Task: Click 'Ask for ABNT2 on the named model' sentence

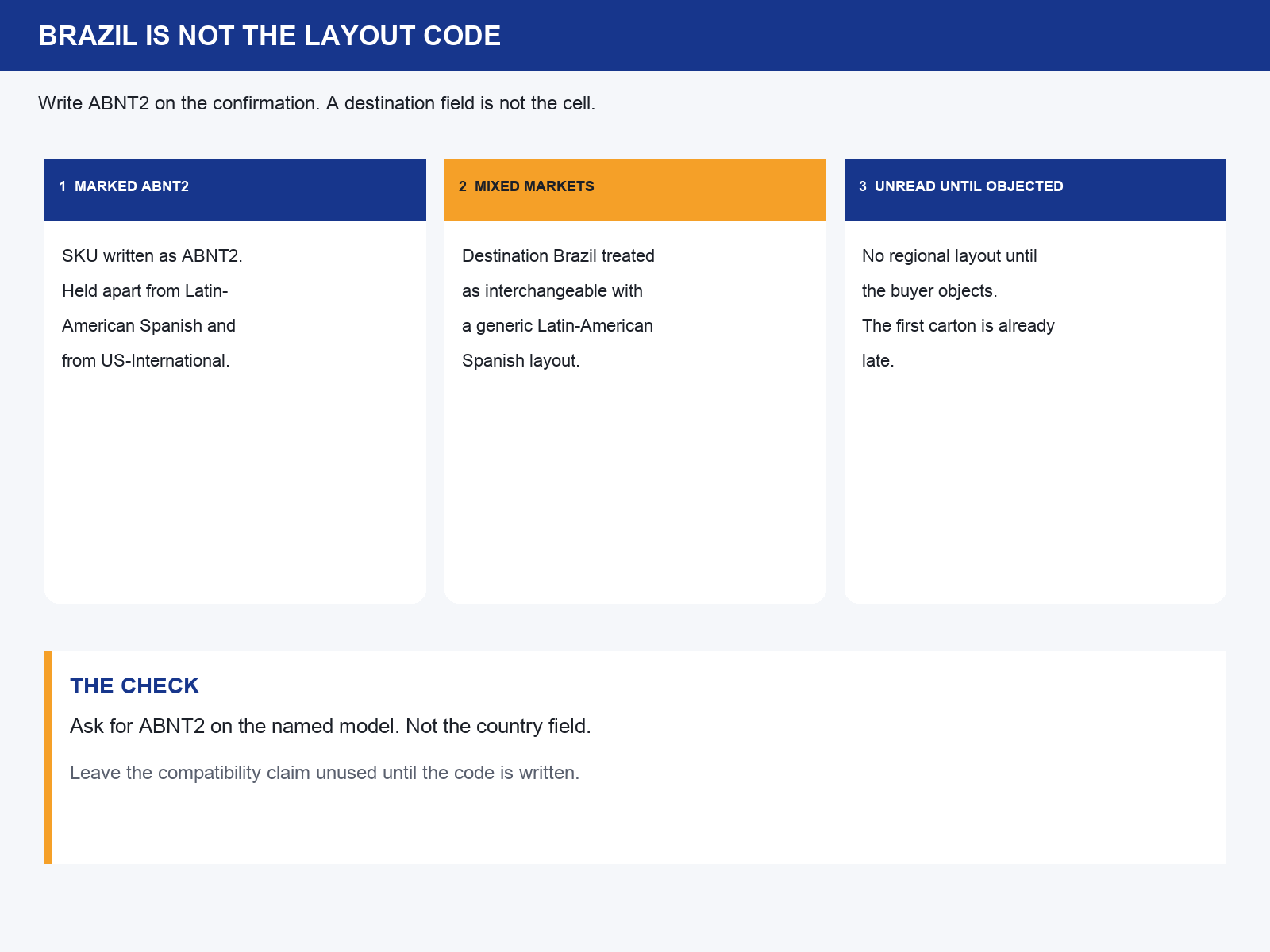Action: [x=330, y=726]
